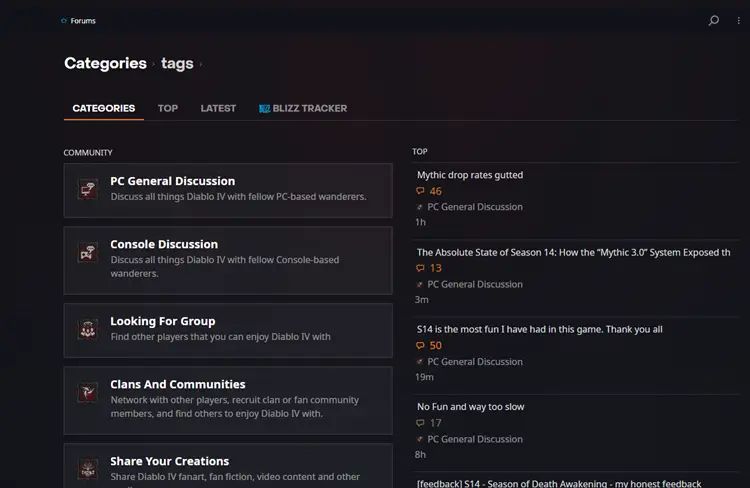
Task: Switch to the Latest tab
Action: [218, 109]
